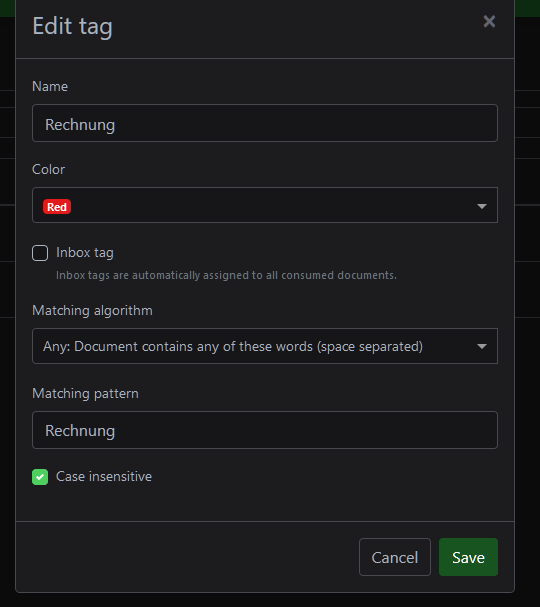Open the Color dropdown
Screen dimensions: 540x607
265,205
